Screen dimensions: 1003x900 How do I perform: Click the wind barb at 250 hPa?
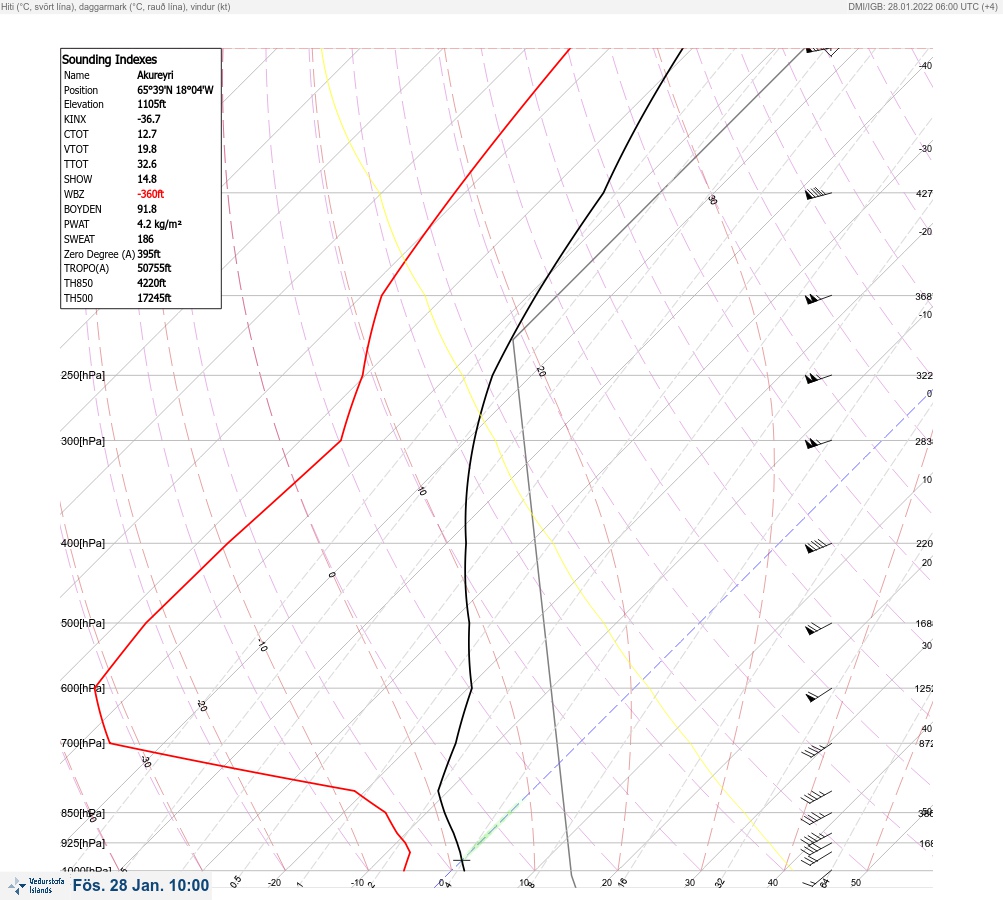tap(818, 377)
